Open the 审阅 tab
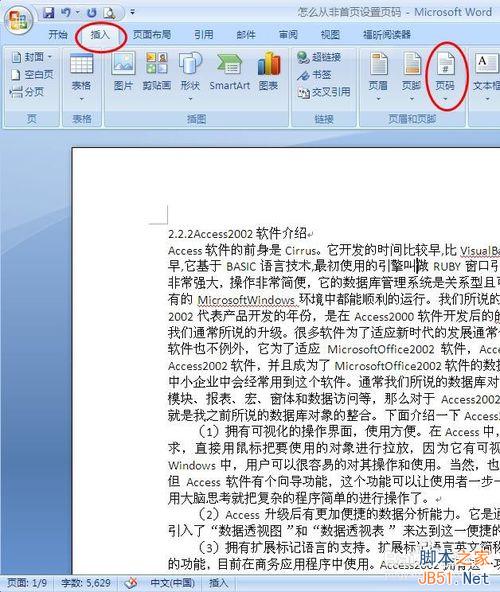The width and height of the screenshot is (500, 592). pyautogui.click(x=288, y=35)
